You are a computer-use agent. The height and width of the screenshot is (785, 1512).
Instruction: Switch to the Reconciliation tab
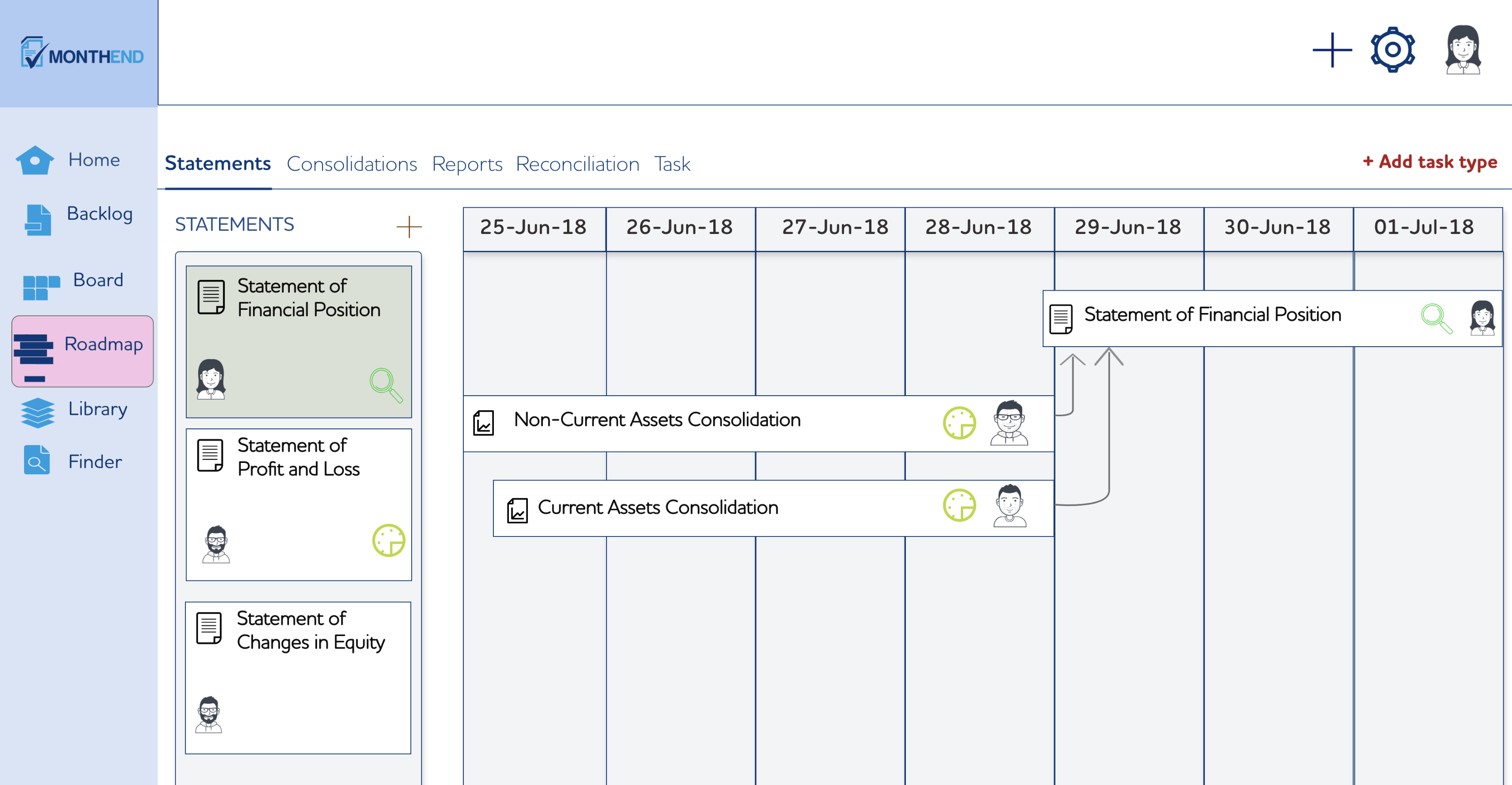click(x=577, y=164)
